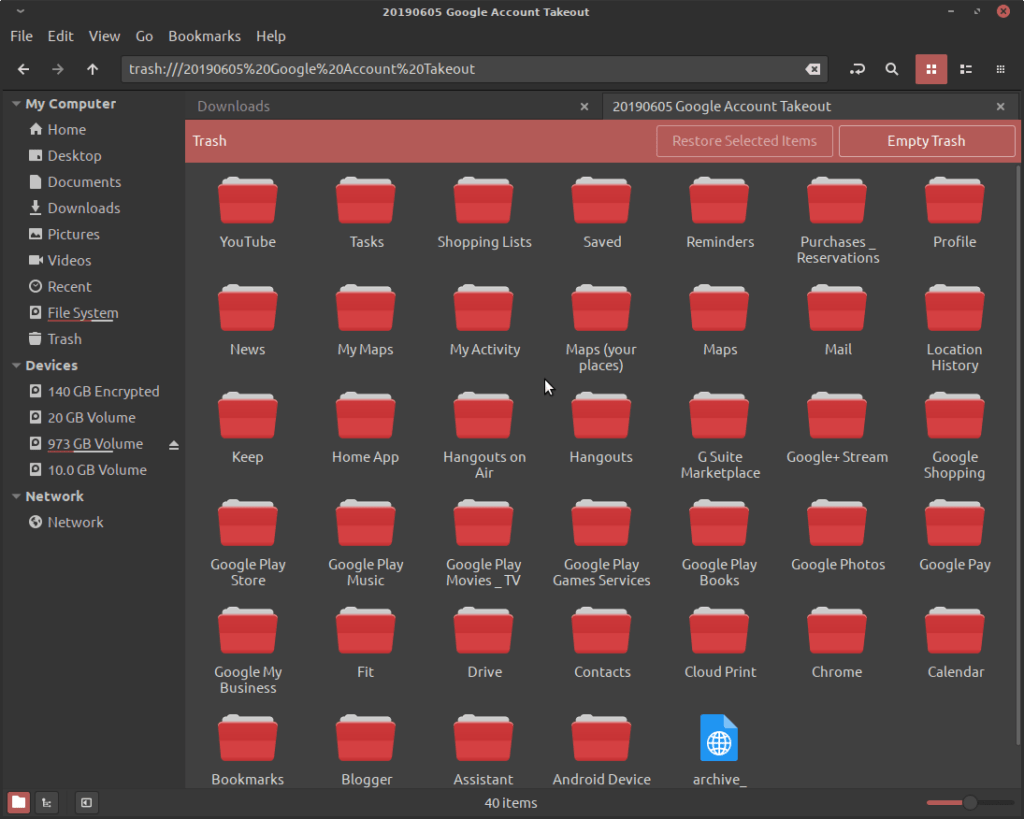This screenshot has height=819, width=1024.
Task: Toggle location entry mode icon
Action: [x=857, y=69]
